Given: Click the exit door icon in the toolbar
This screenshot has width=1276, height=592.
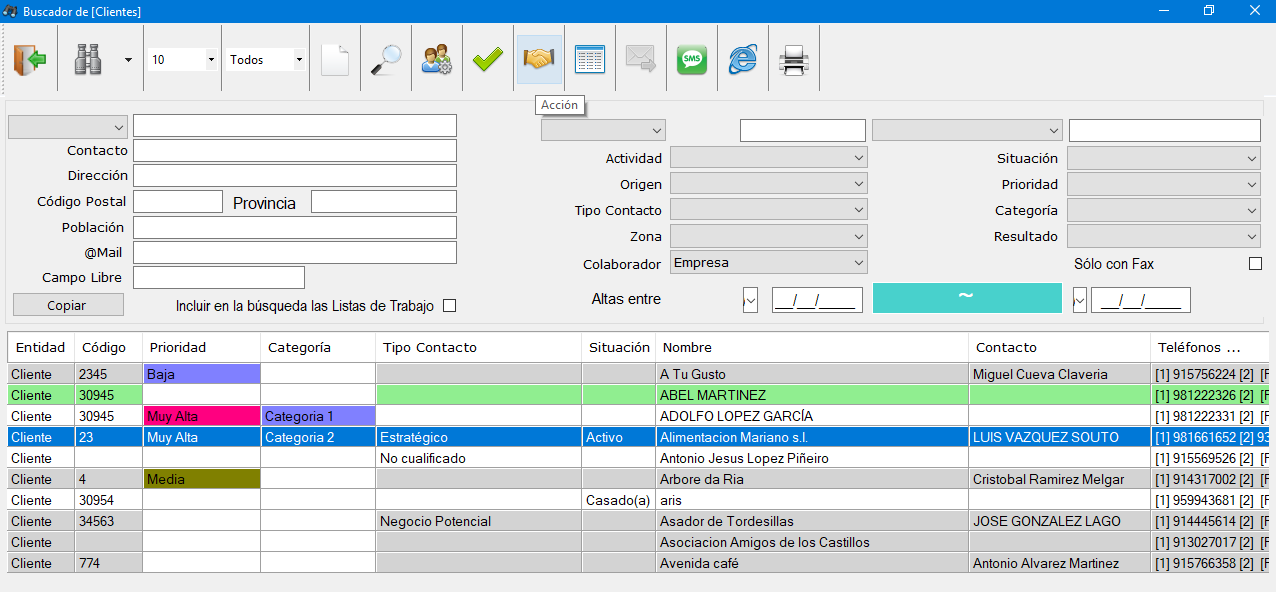Looking at the screenshot, I should pos(30,60).
